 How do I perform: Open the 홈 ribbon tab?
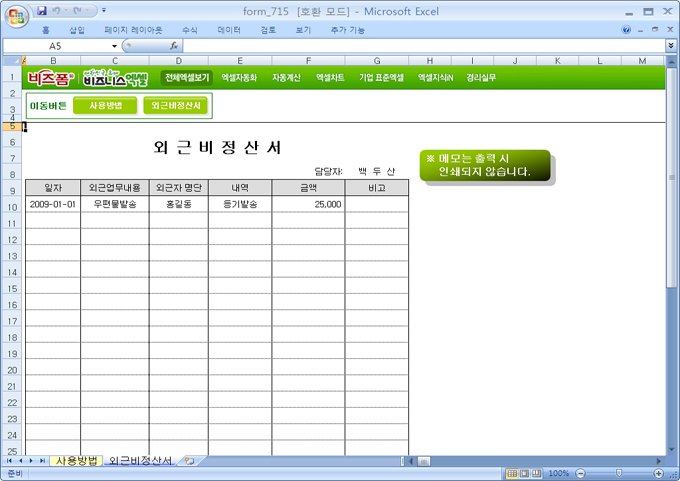pos(46,30)
